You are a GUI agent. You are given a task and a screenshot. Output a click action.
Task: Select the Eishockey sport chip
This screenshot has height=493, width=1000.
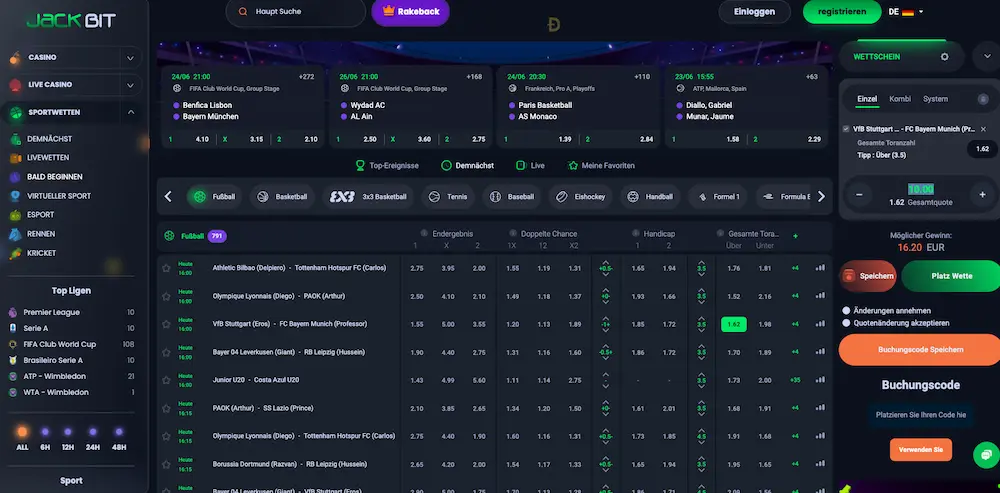(580, 196)
